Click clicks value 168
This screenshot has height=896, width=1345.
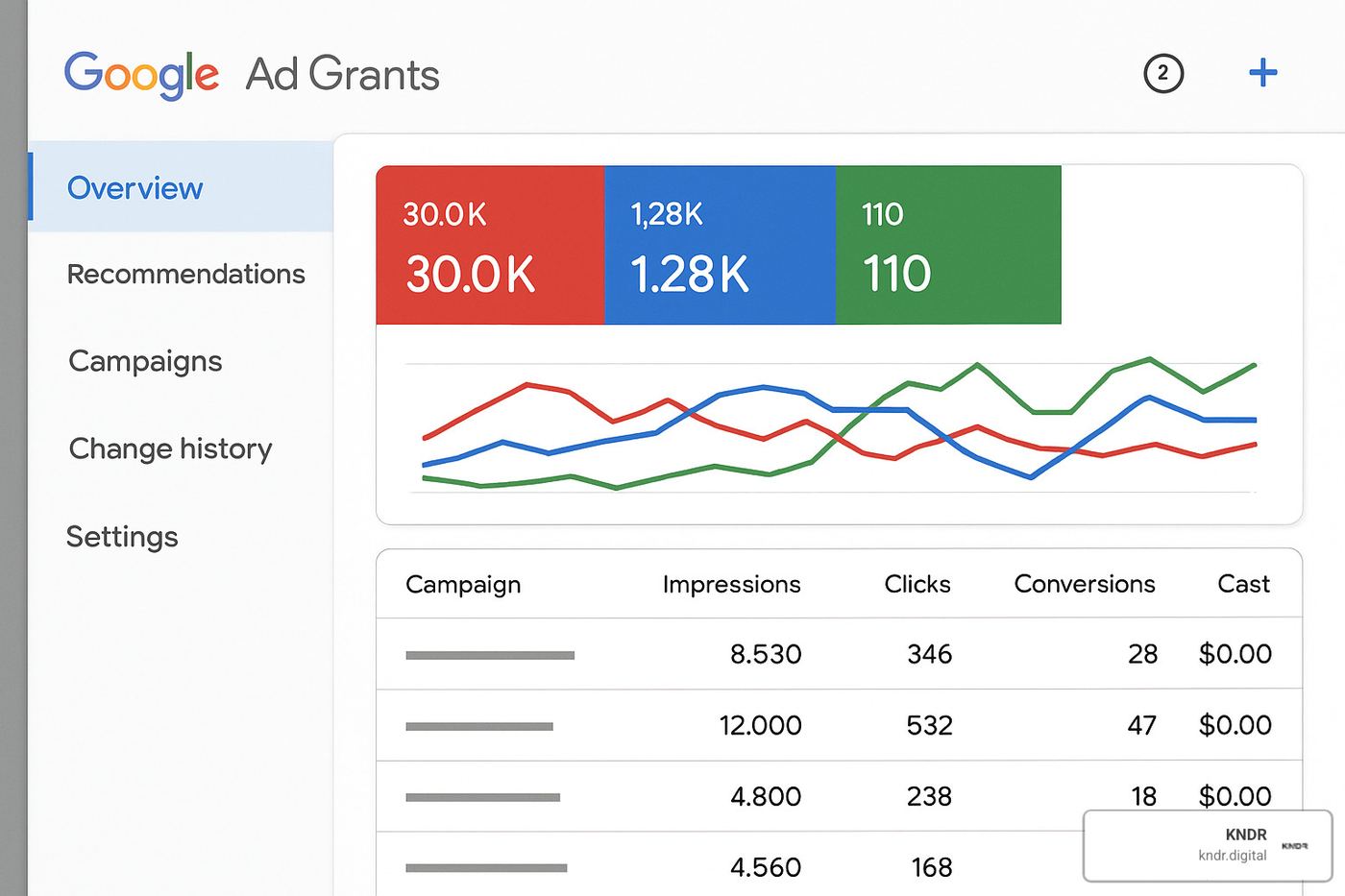click(931, 867)
